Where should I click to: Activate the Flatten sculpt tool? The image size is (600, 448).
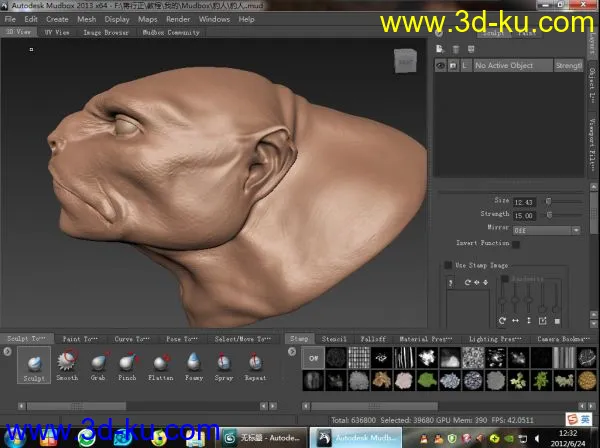click(159, 364)
